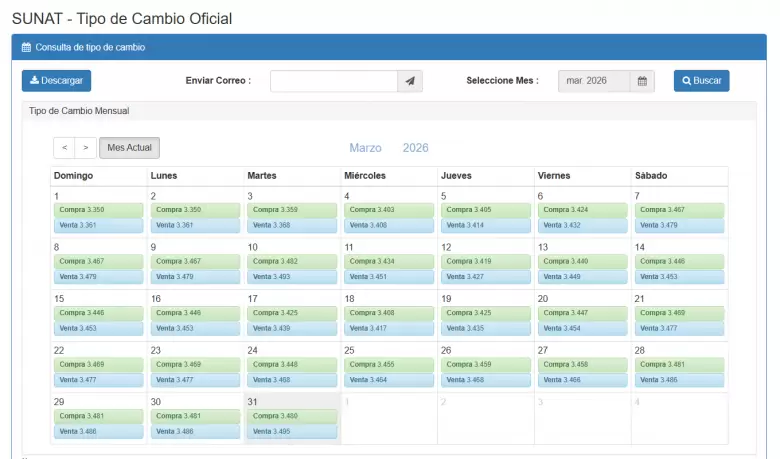
Task: Select Compra 3.440 on Friday 13
Action: tap(582, 261)
